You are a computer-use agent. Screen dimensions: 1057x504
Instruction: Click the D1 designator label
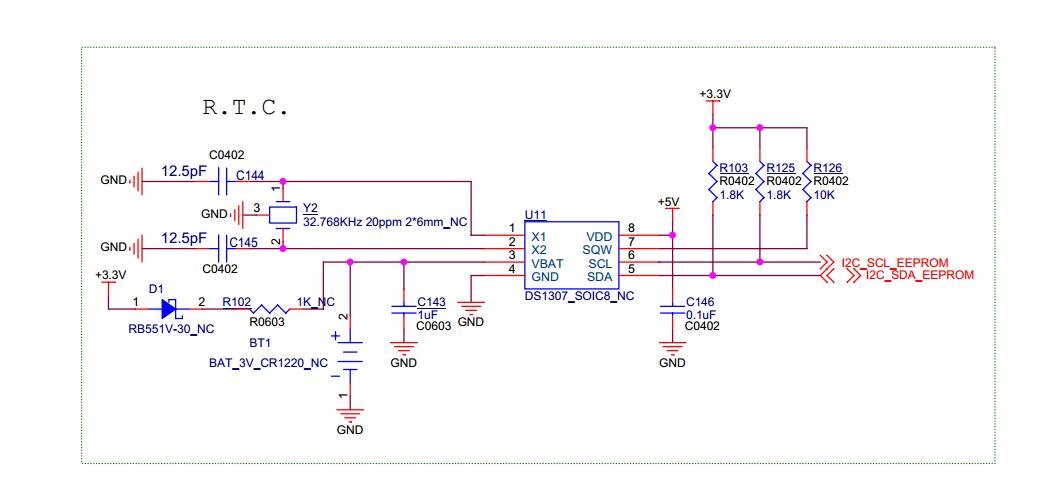156,288
